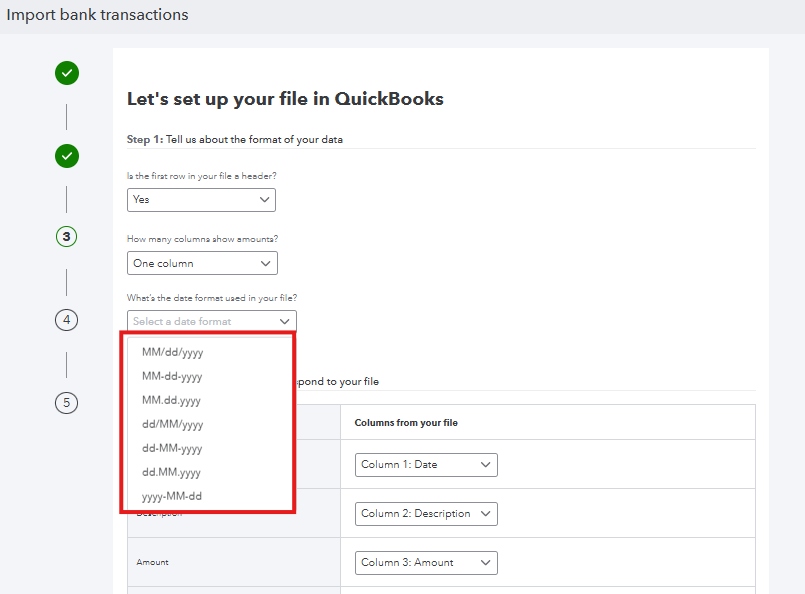
Task: Click the completed first step checkmark
Action: tap(66, 73)
